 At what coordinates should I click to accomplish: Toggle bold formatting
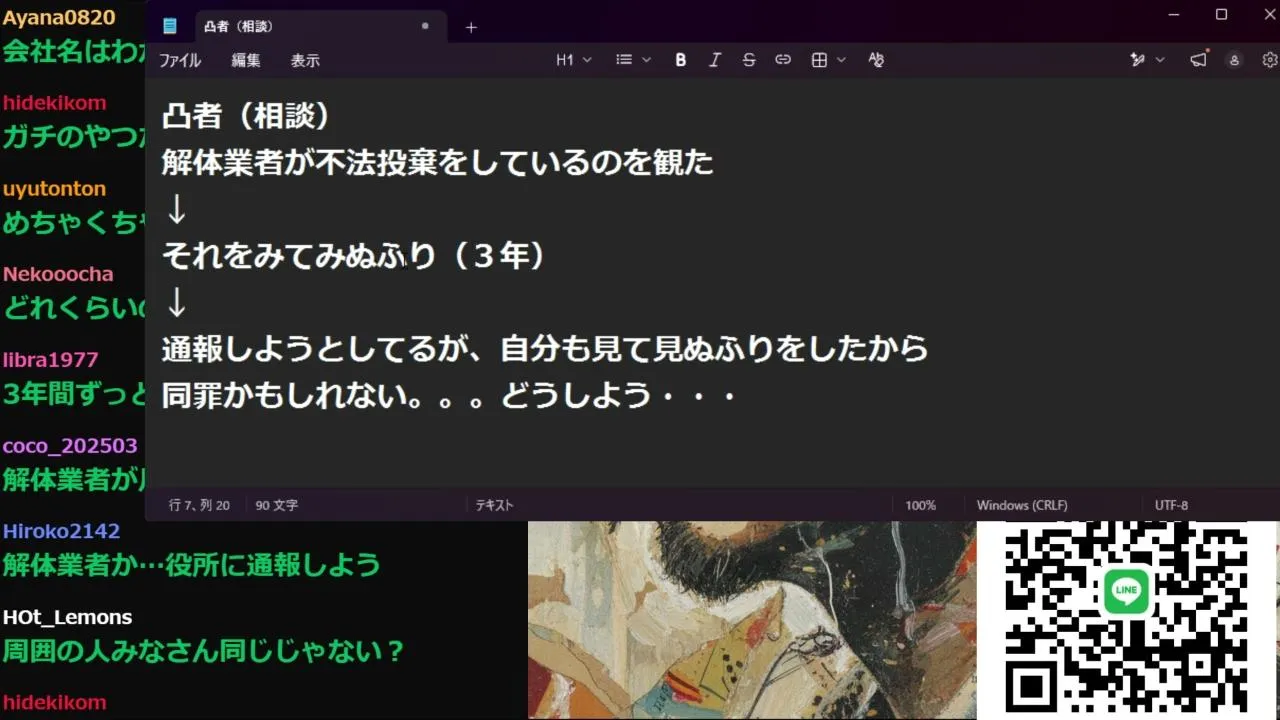(681, 60)
